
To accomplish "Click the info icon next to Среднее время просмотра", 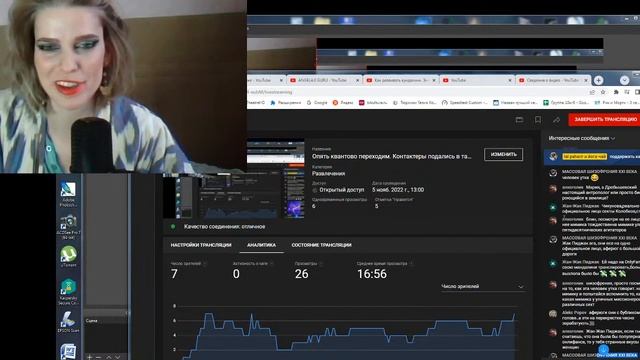I will 411,264.
